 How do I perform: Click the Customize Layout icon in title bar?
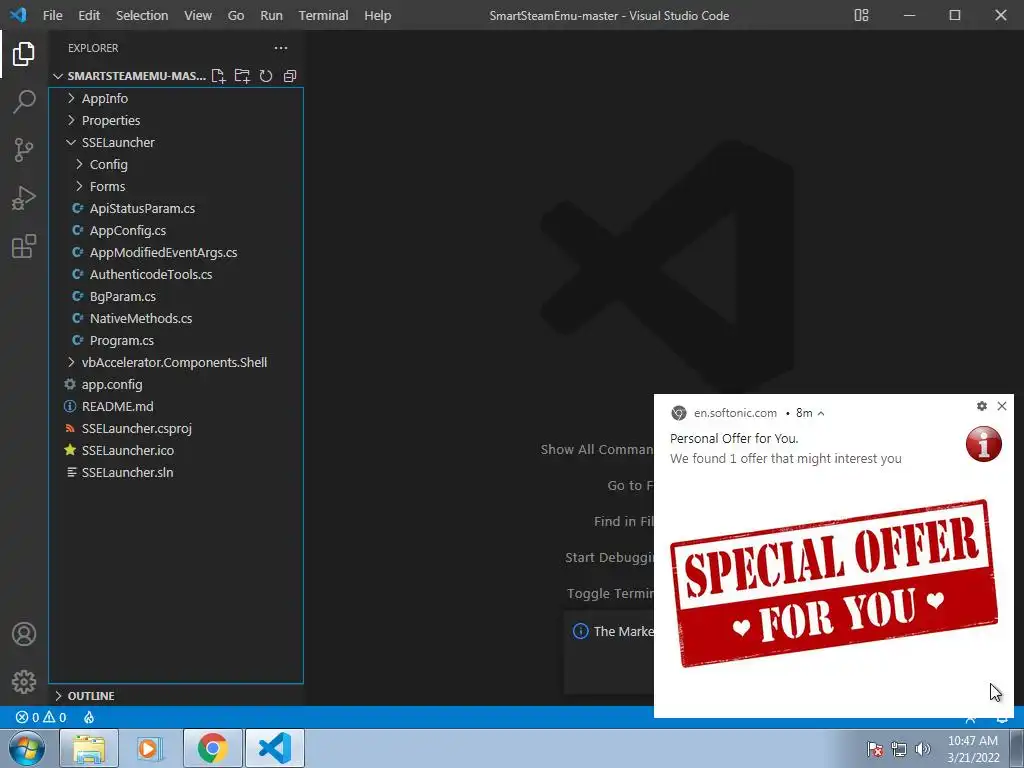[861, 15]
